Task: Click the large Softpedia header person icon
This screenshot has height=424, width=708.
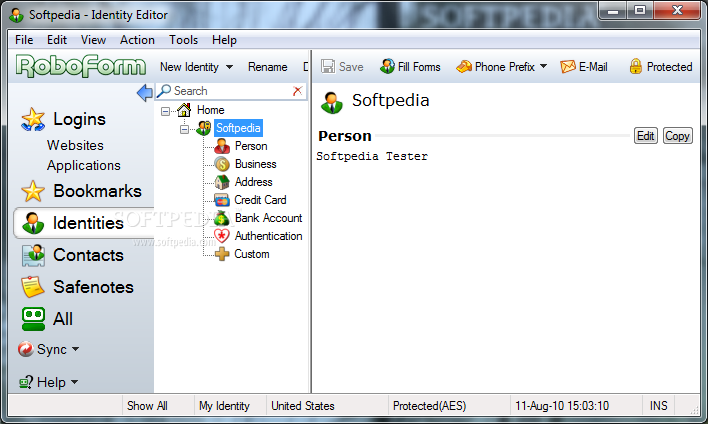Action: pos(332,103)
